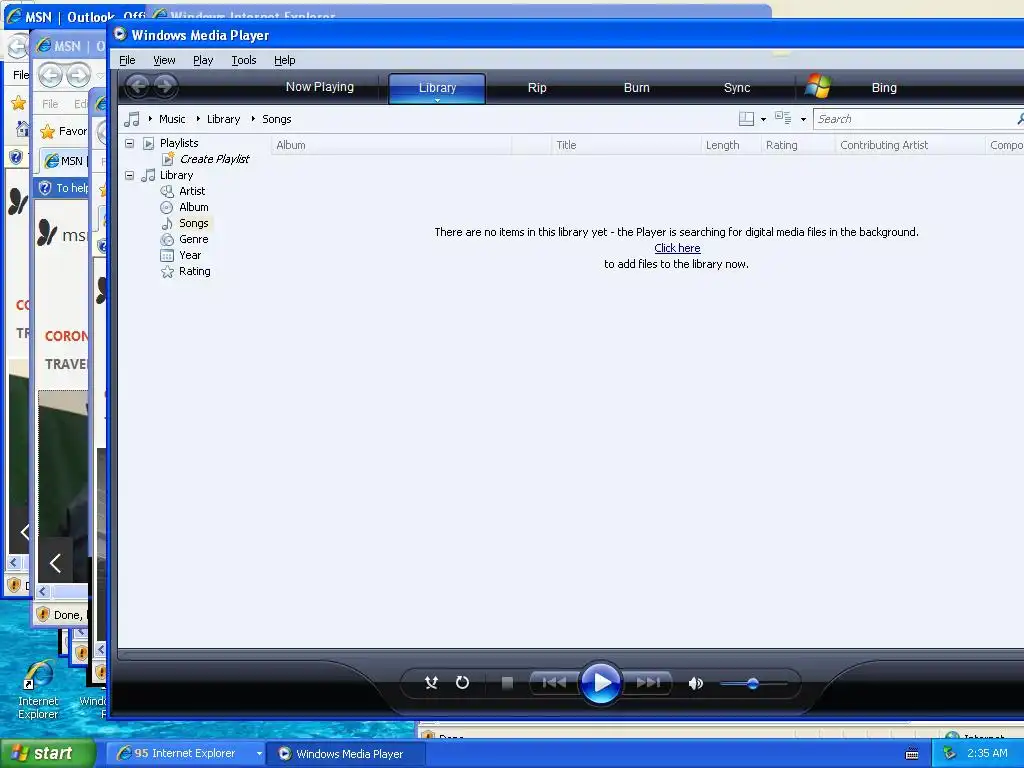
Task: Switch to the Now Playing tab
Action: click(x=319, y=87)
